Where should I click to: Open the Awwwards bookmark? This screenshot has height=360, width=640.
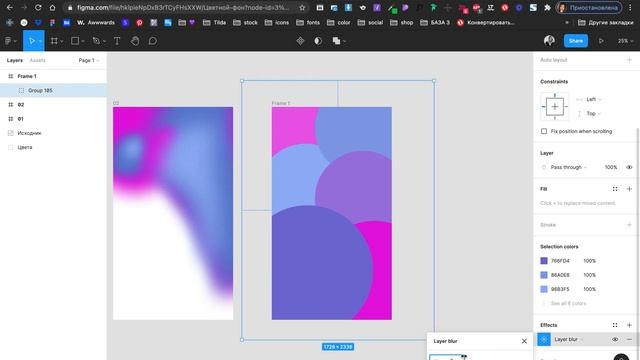click(96, 22)
